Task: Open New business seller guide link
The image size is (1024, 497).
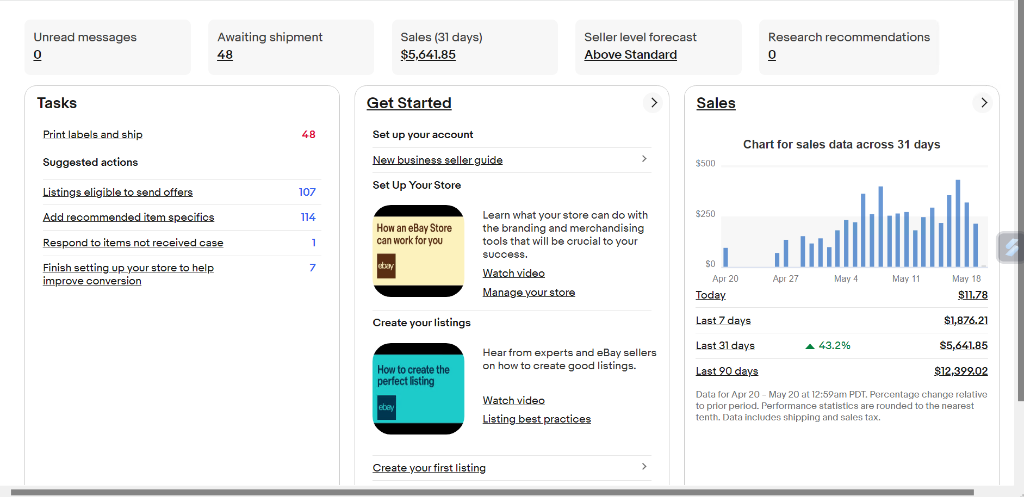Action: tap(438, 160)
